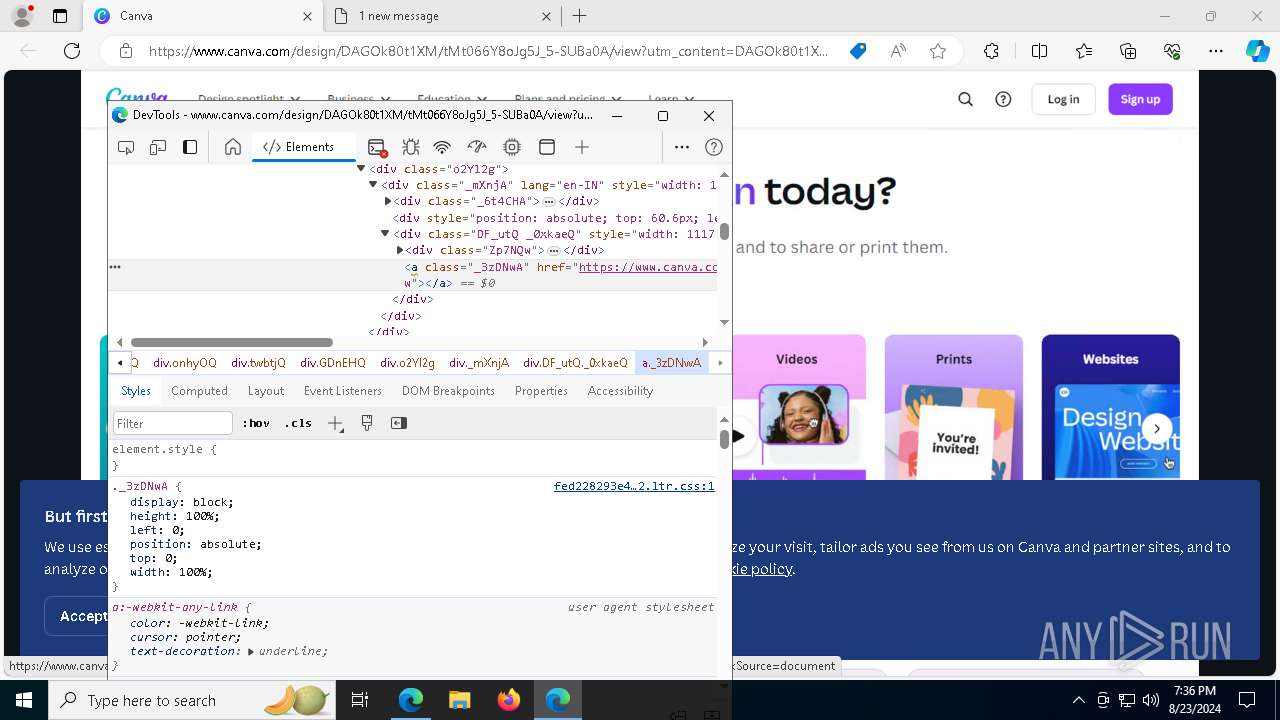1280x720 pixels.
Task: Switch to the Layout pane tab
Action: click(266, 391)
